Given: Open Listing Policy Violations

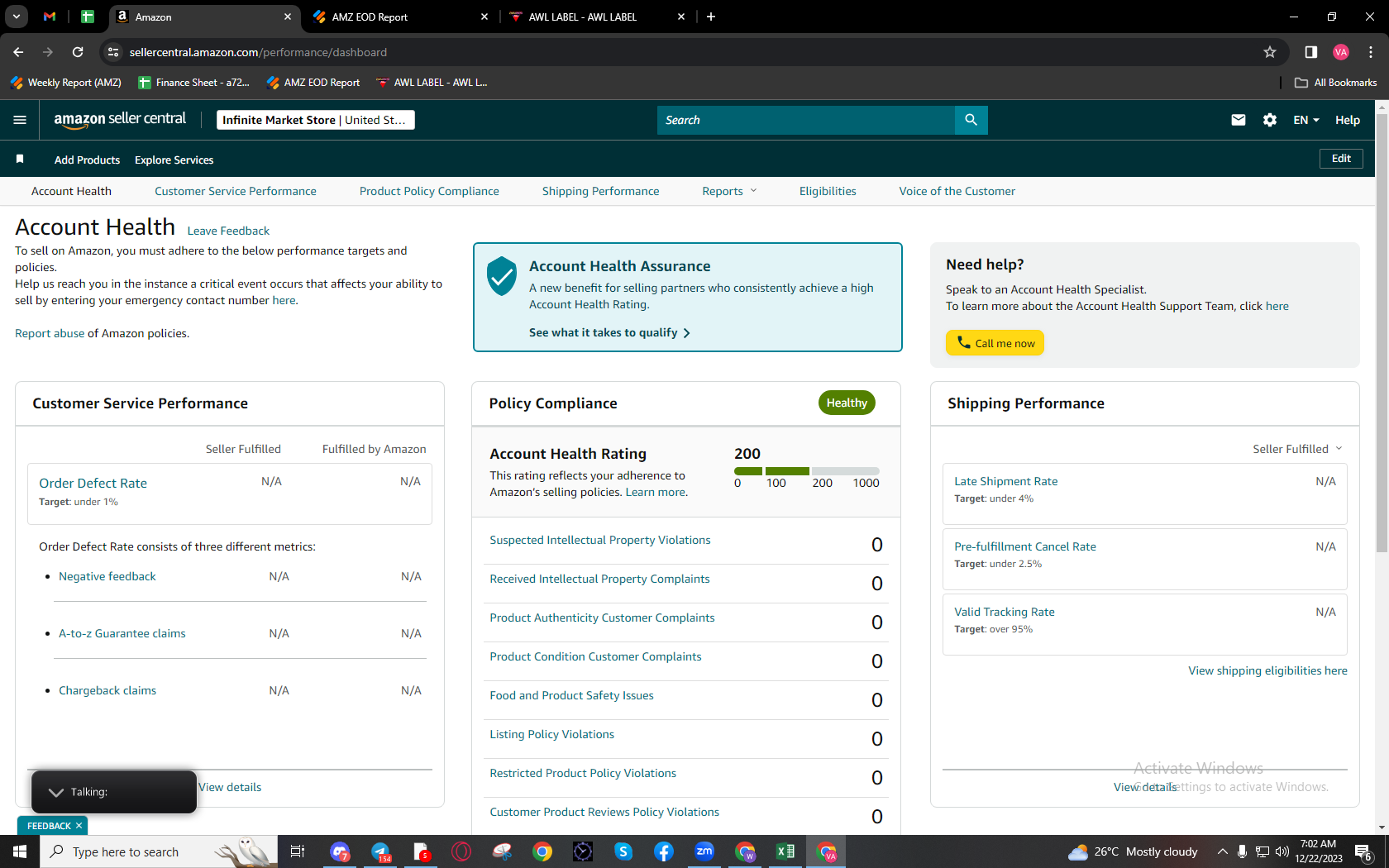Looking at the screenshot, I should click(551, 734).
